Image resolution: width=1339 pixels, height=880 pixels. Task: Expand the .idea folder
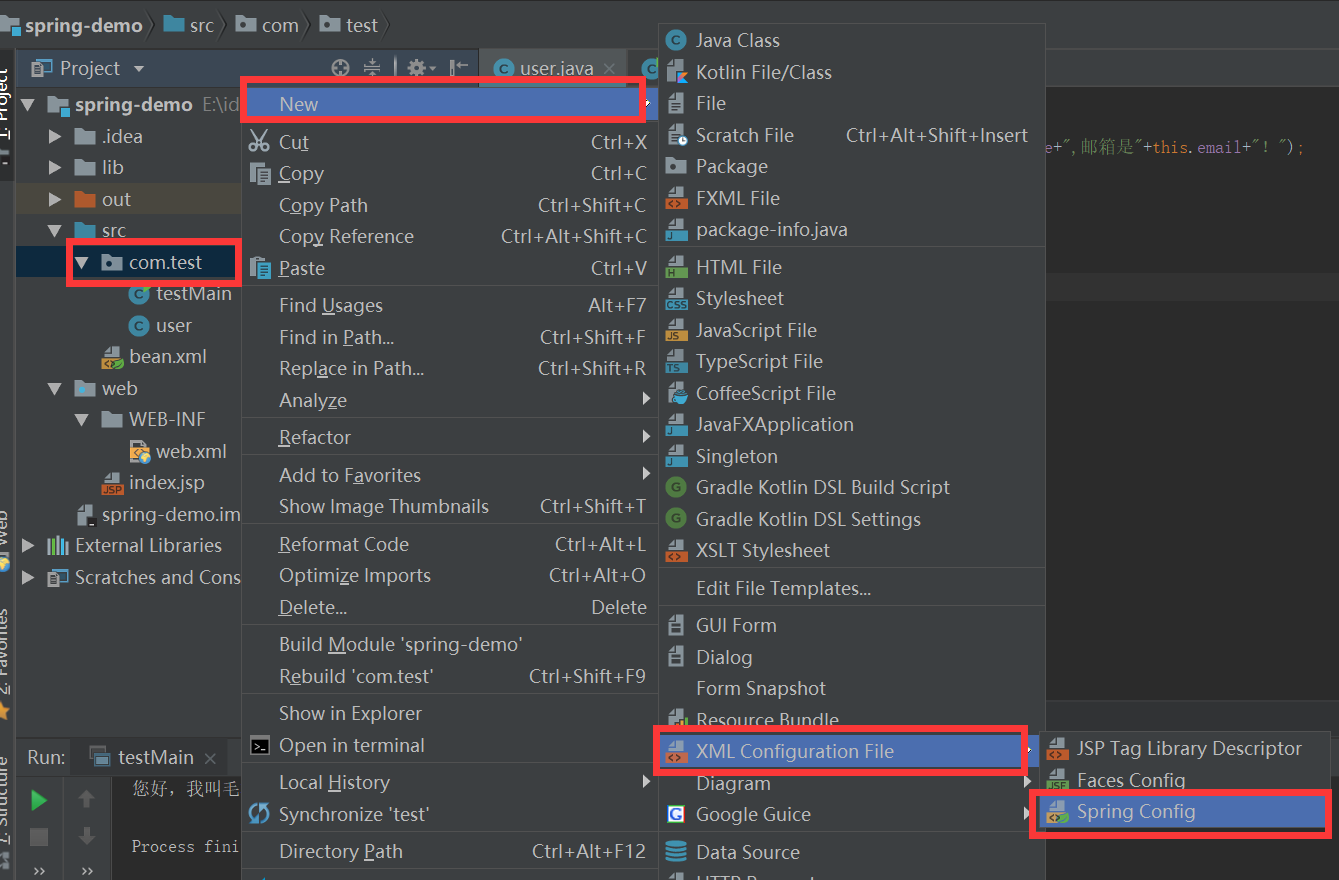[55, 136]
